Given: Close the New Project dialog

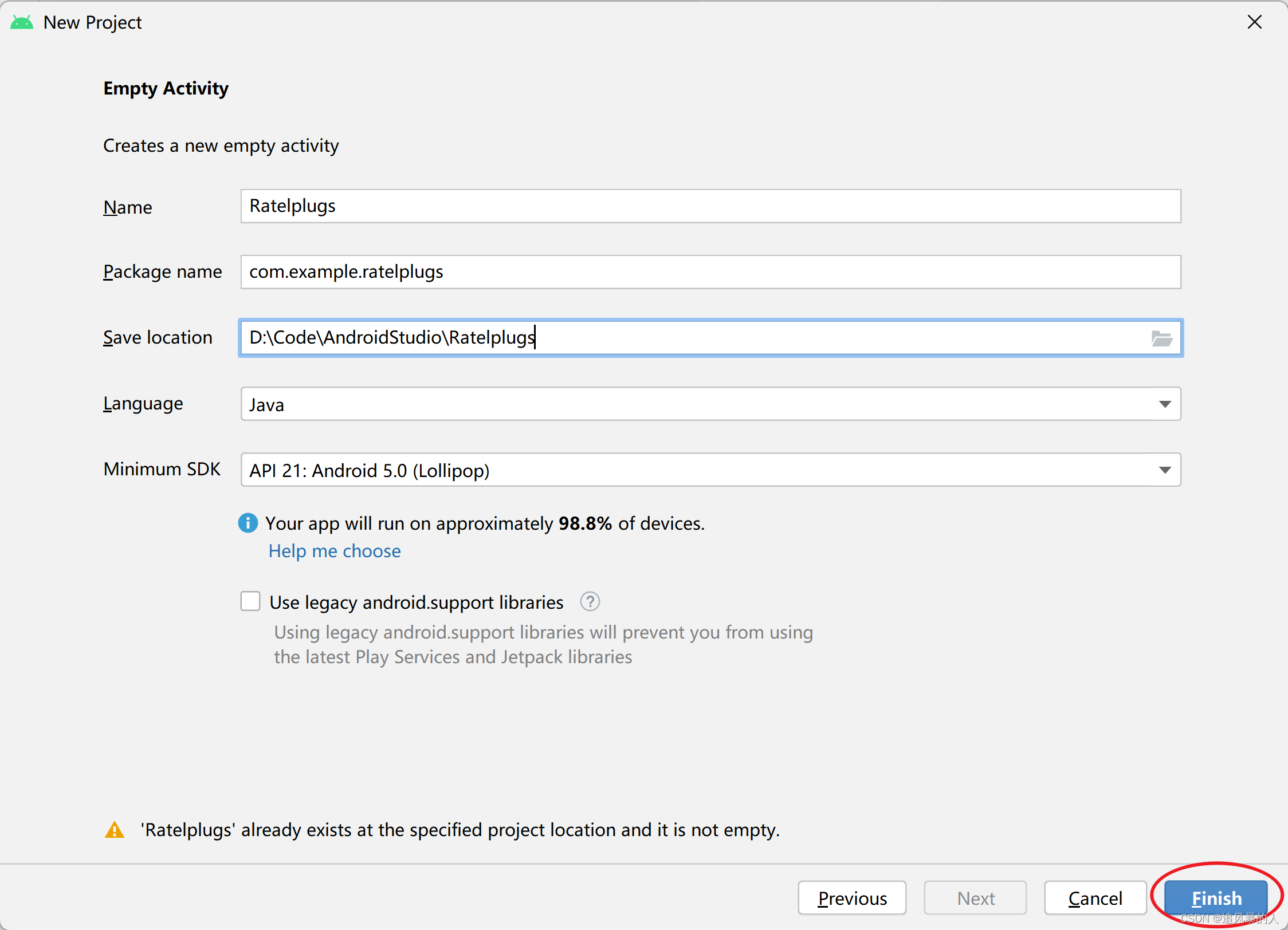Looking at the screenshot, I should pos(1255,22).
